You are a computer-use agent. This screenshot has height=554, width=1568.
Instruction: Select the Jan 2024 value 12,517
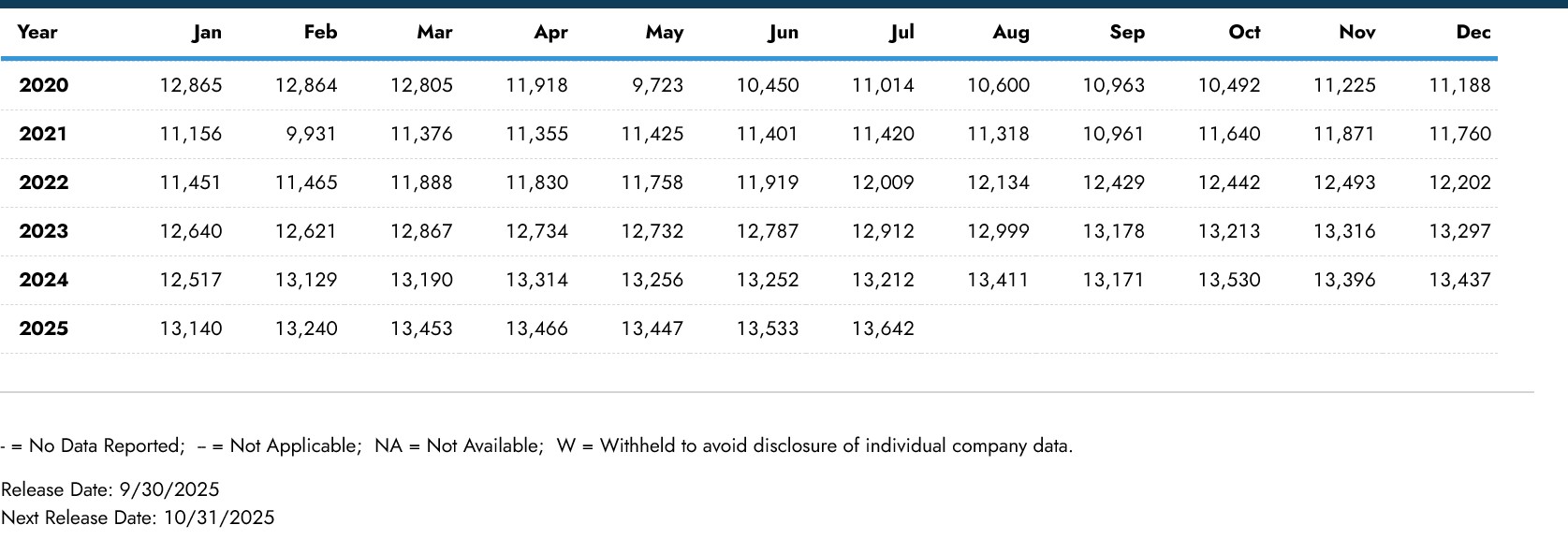(x=191, y=280)
